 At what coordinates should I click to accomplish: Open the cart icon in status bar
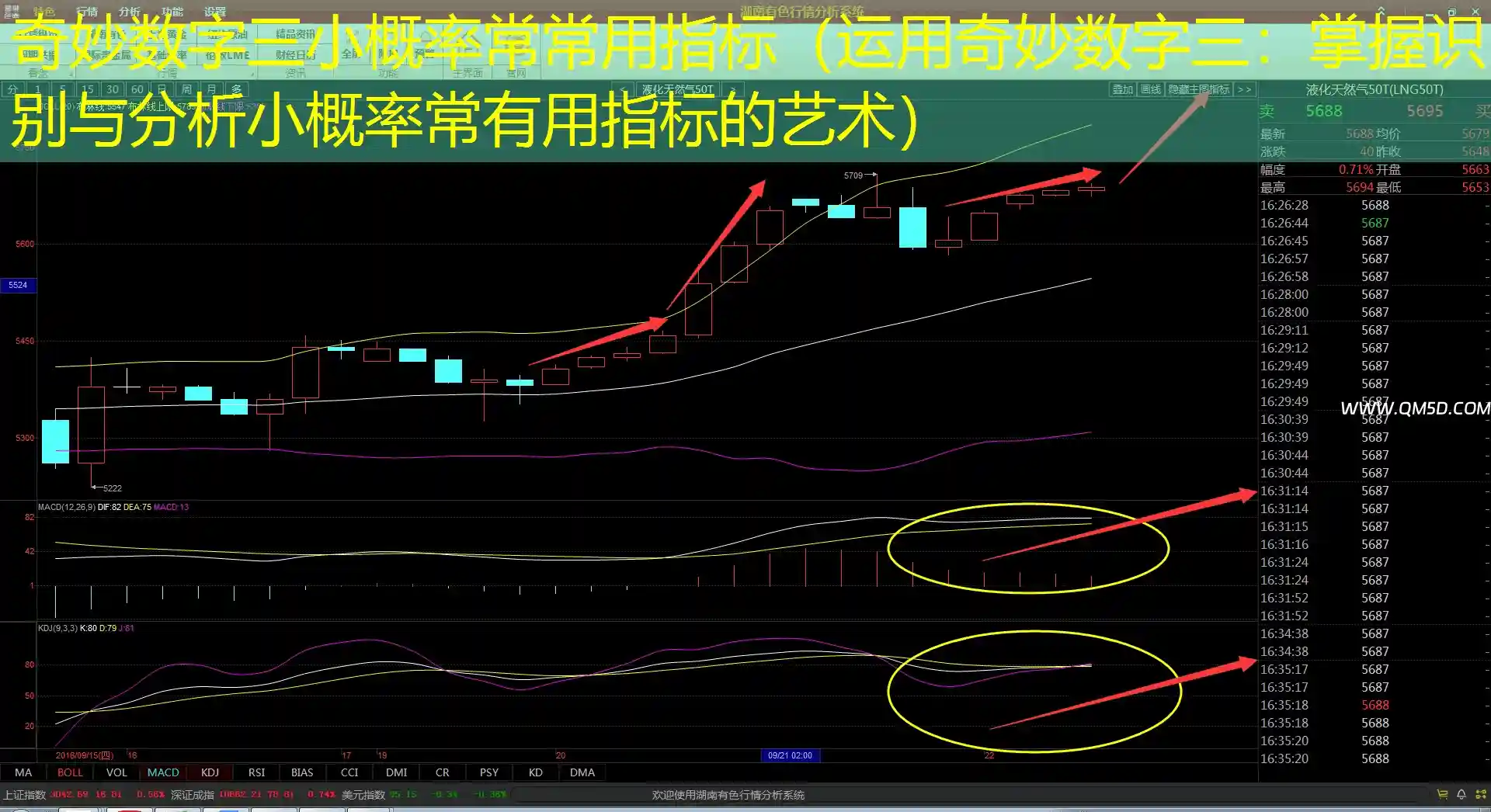coord(1442,794)
